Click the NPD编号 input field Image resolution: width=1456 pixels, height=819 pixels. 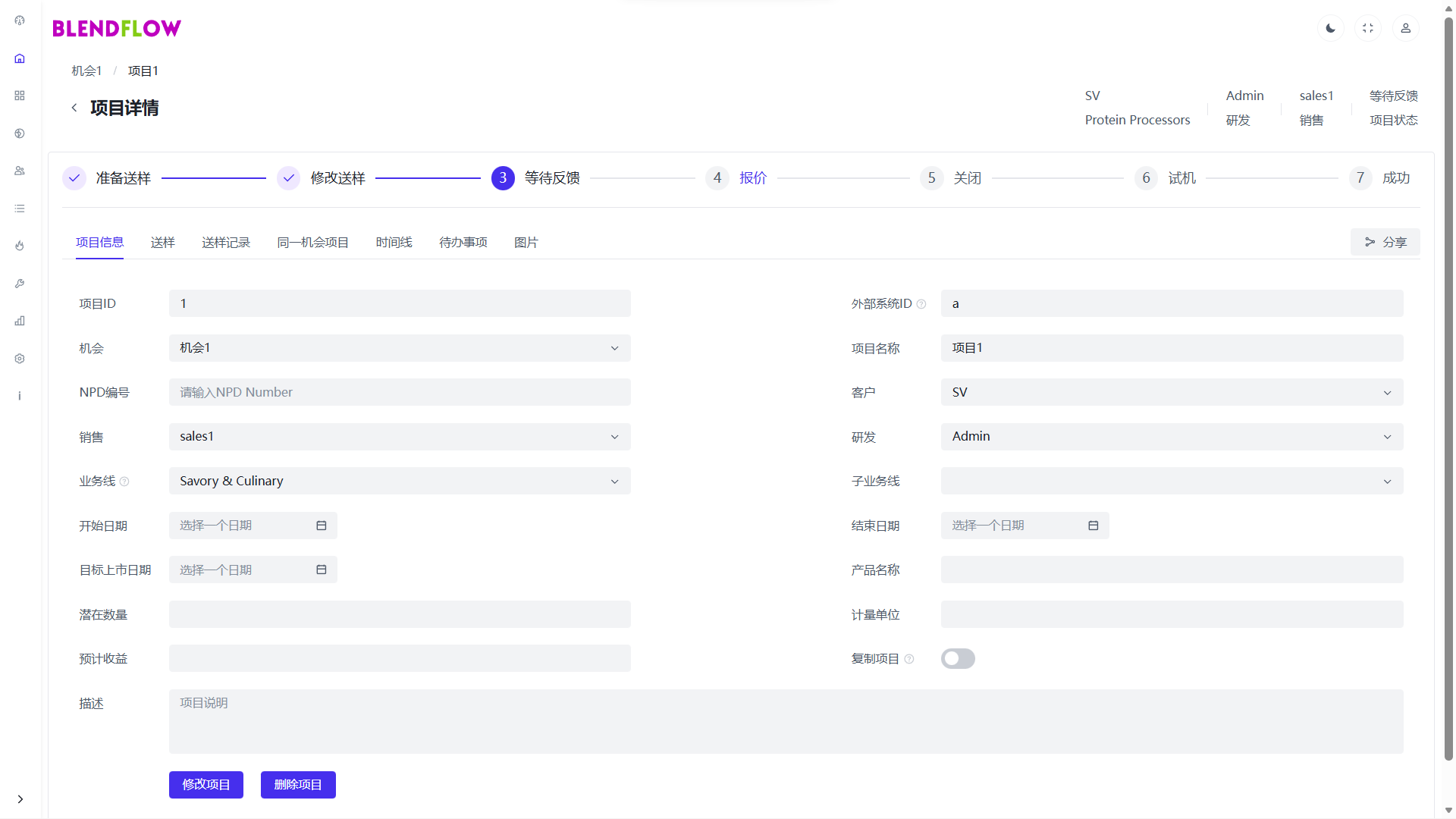(x=400, y=392)
